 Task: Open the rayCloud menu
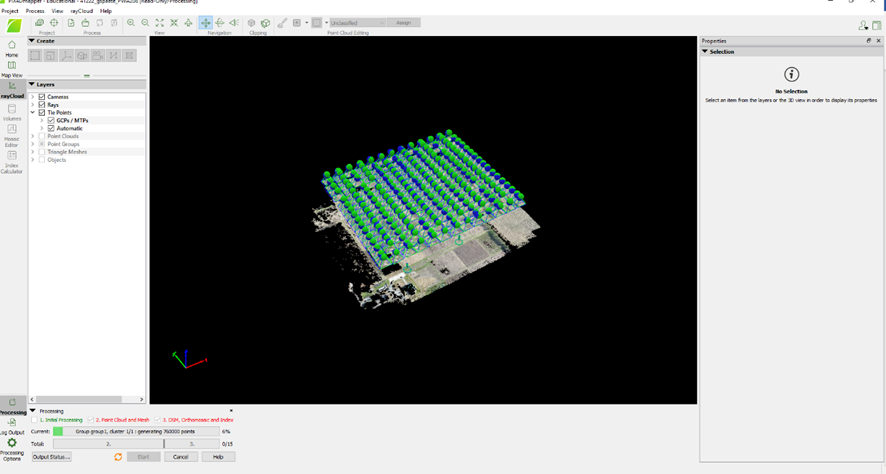tap(81, 11)
